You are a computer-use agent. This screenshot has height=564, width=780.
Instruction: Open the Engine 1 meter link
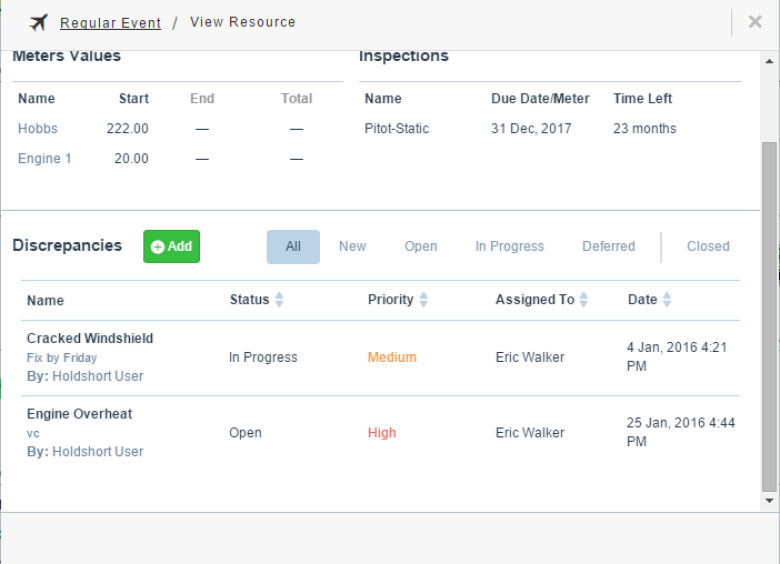pyautogui.click(x=45, y=159)
